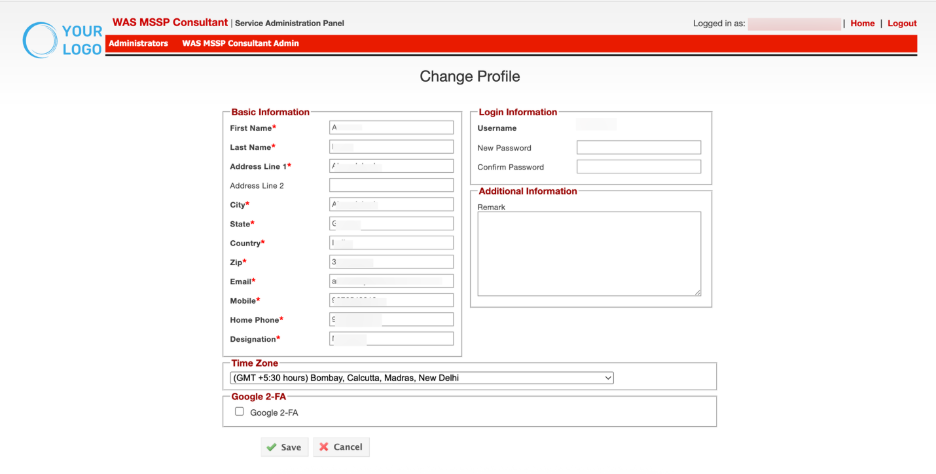Open WAS MSSP Consultant Admin menu
The image size is (936, 474).
pos(241,44)
